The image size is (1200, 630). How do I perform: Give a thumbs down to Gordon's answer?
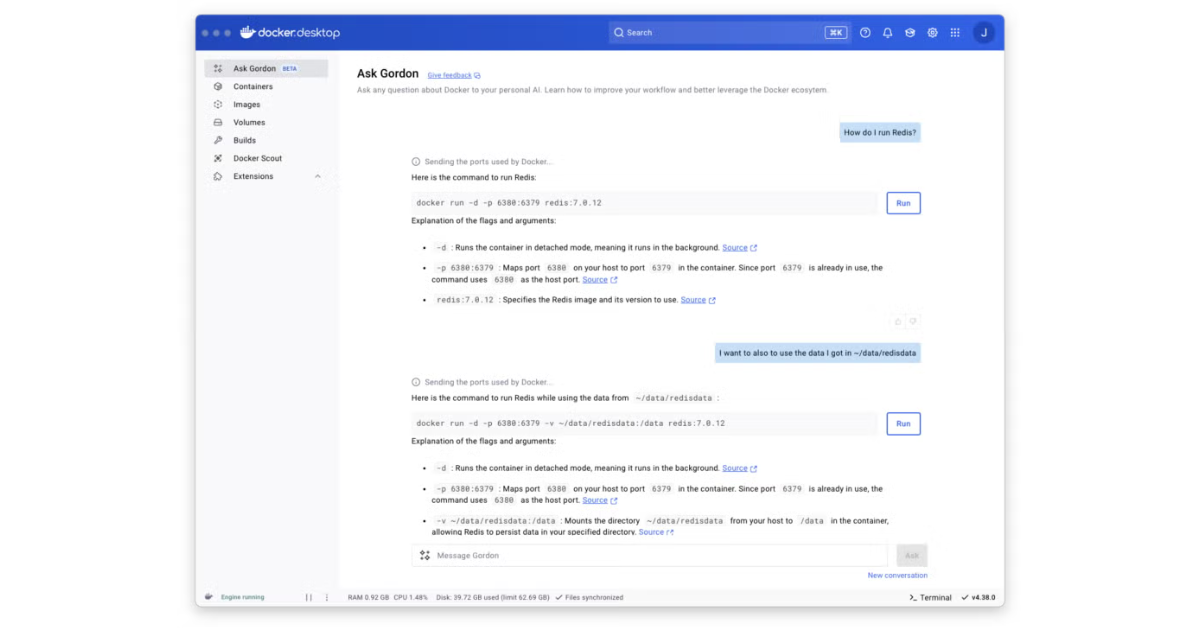pos(913,322)
